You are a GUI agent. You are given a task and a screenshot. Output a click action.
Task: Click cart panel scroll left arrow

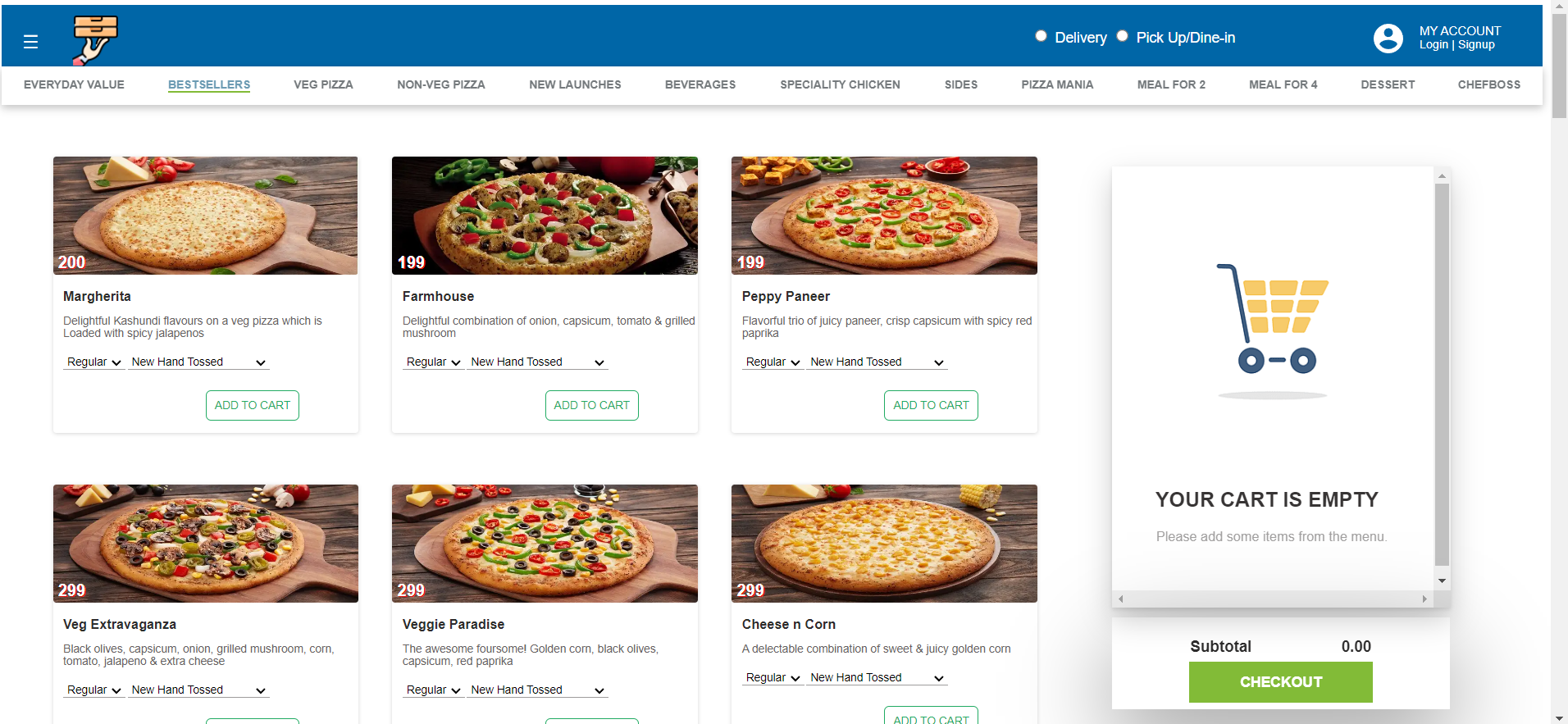pos(1121,599)
